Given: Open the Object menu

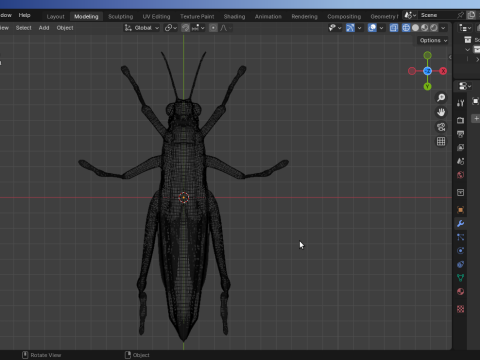Looking at the screenshot, I should point(65,28).
